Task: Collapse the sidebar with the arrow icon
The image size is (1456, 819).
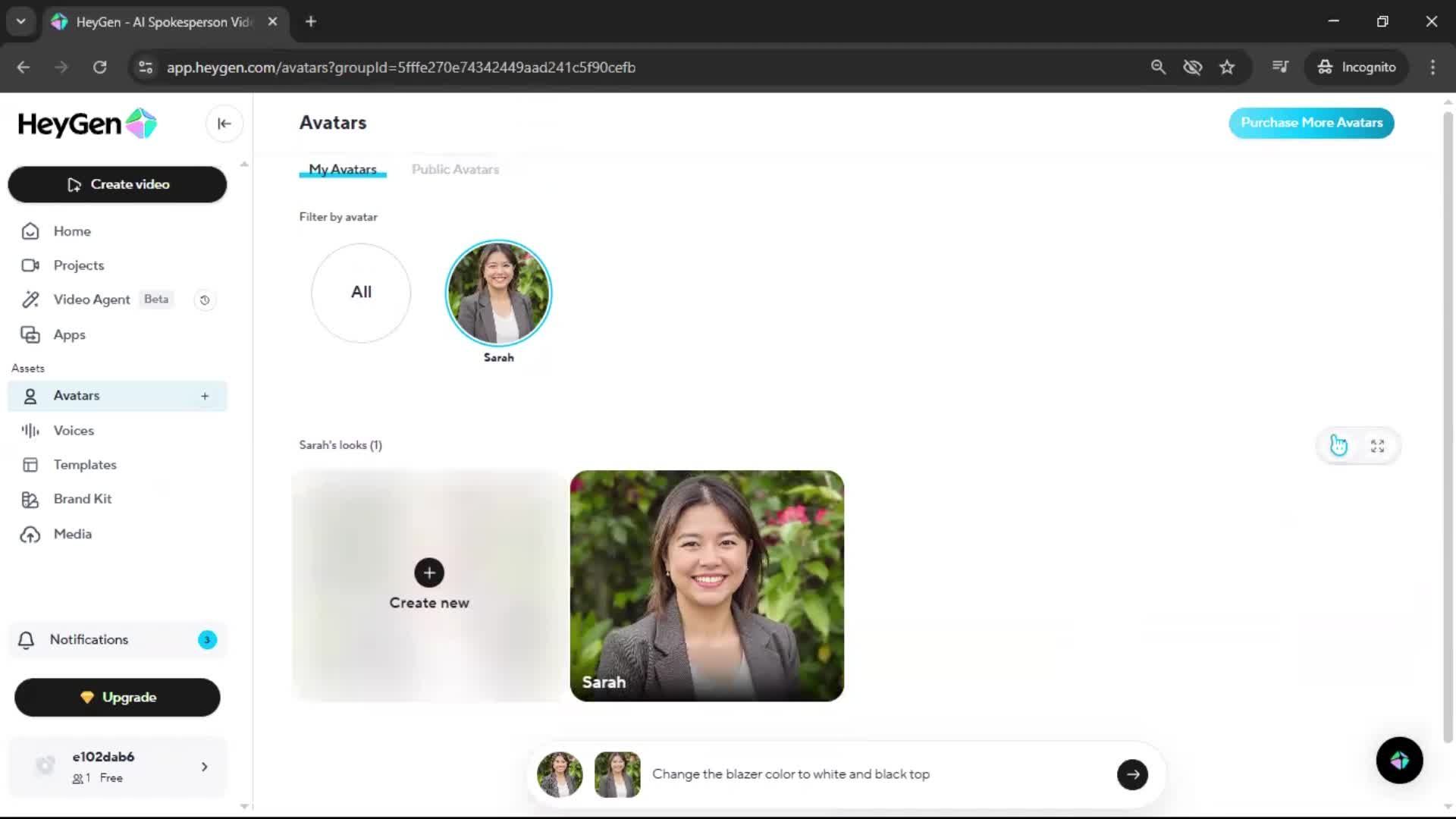Action: coord(224,124)
